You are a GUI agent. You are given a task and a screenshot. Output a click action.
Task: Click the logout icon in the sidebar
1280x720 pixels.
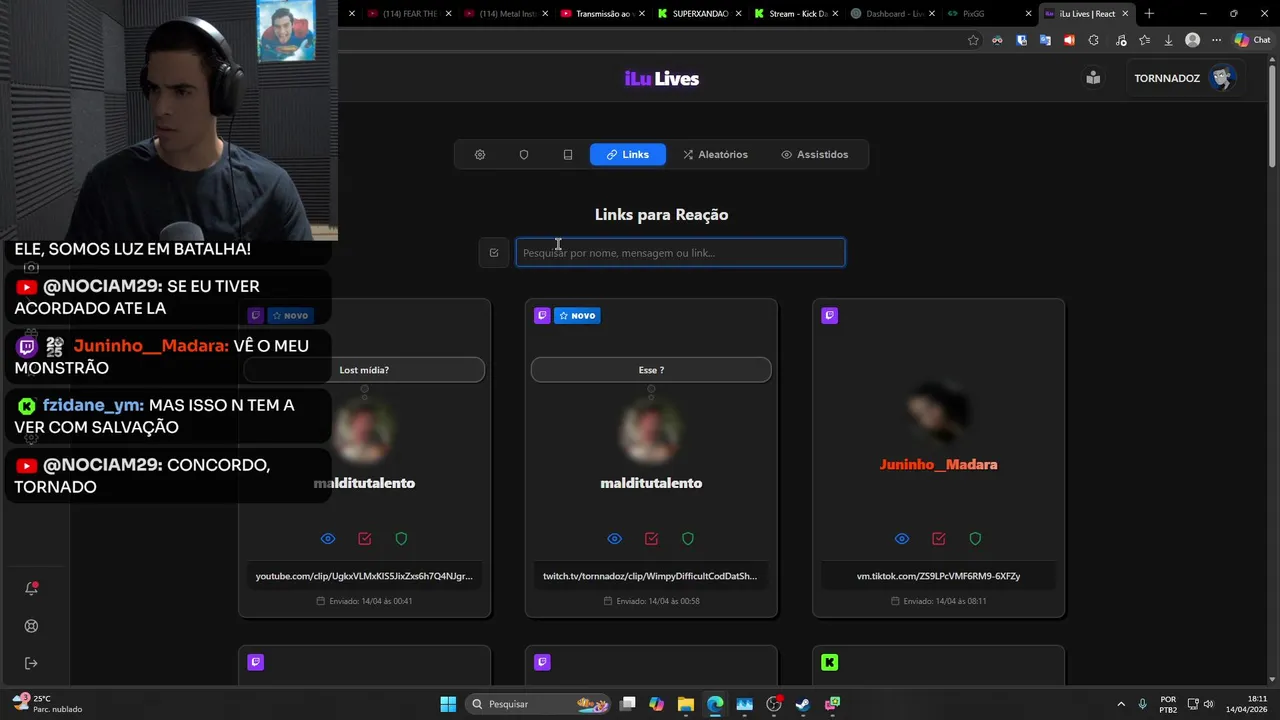[31, 663]
